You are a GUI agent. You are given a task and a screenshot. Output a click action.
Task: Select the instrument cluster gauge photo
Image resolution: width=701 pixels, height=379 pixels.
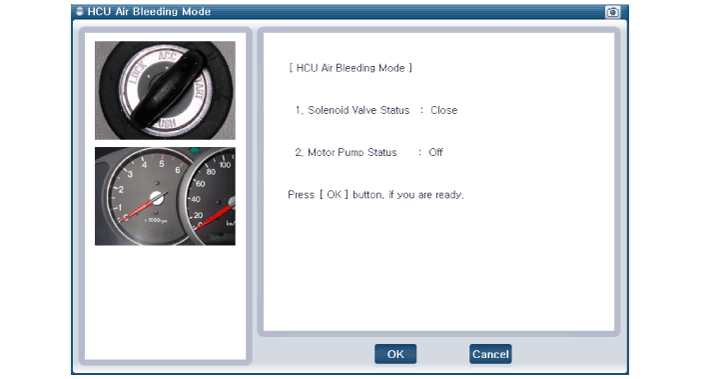pos(165,196)
